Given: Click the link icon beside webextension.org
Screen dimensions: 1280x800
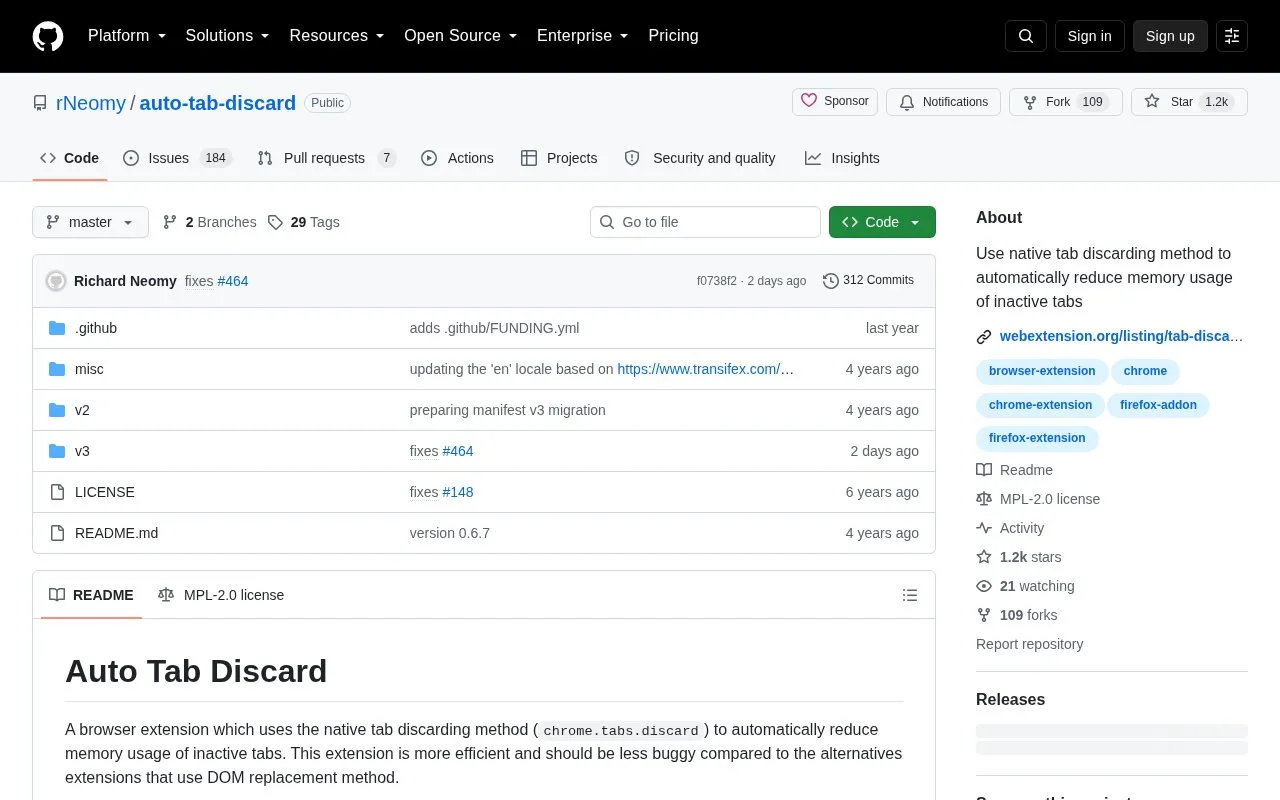Looking at the screenshot, I should click(x=984, y=337).
